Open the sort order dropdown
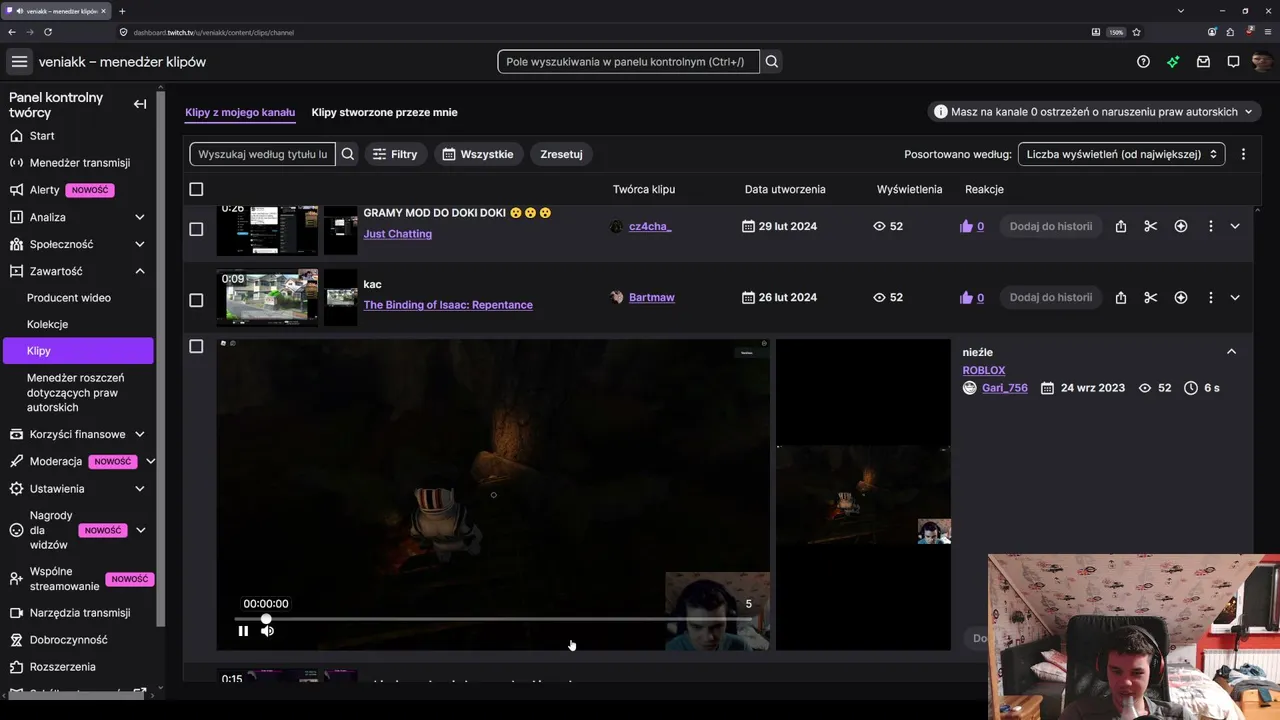 pyautogui.click(x=1121, y=154)
